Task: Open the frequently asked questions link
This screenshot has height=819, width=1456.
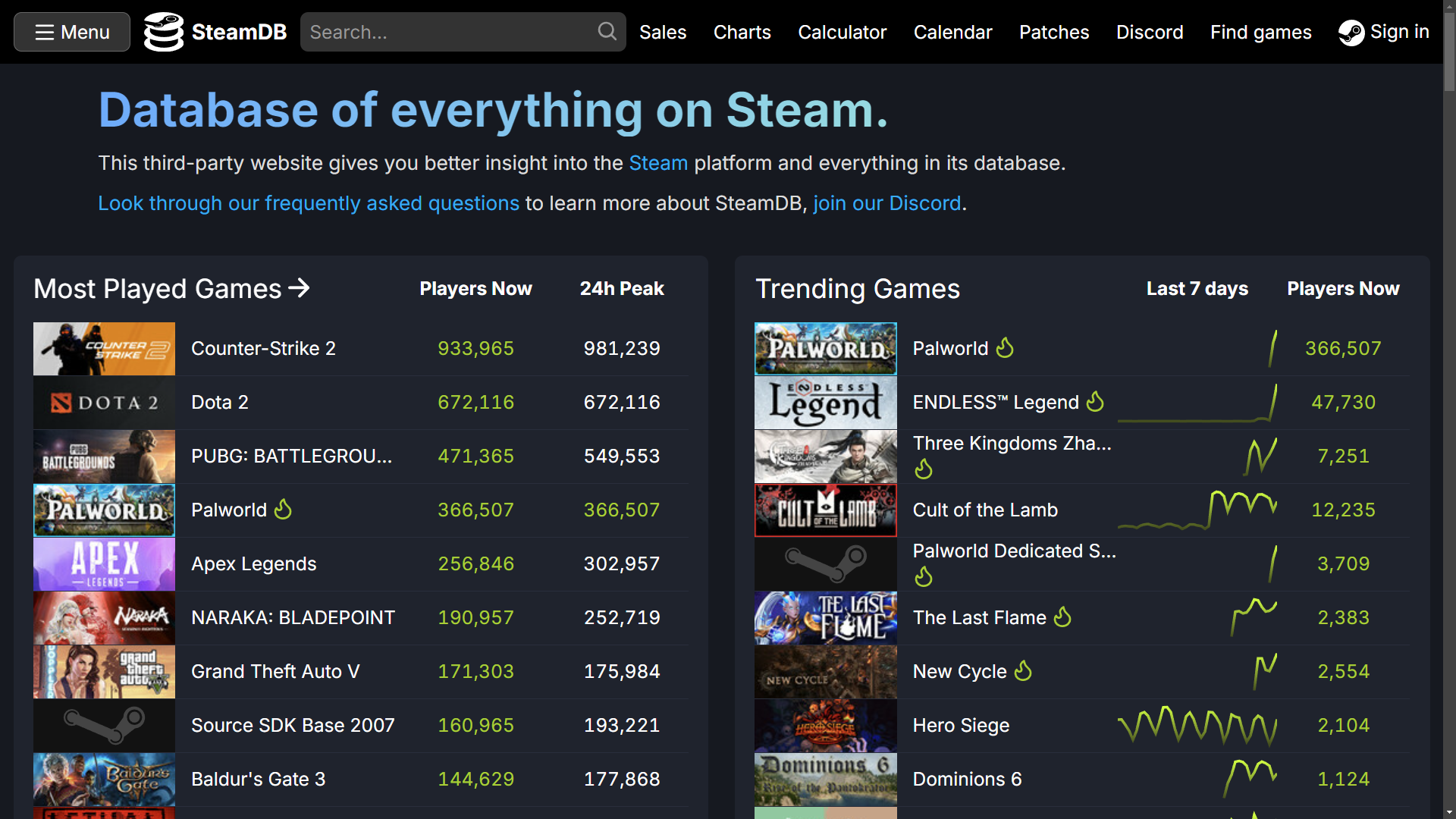Action: (309, 203)
